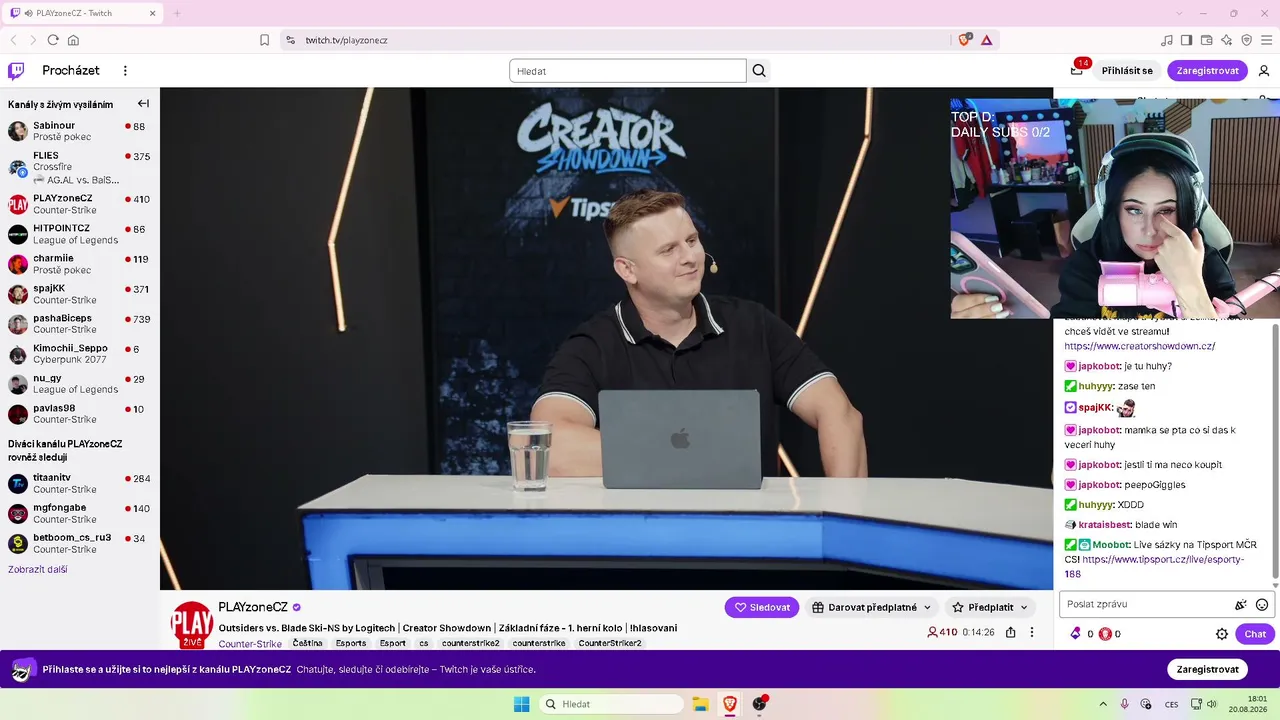This screenshot has width=1280, height=720.
Task: Click Zaregistrovat in purple banner
Action: 1208,669
